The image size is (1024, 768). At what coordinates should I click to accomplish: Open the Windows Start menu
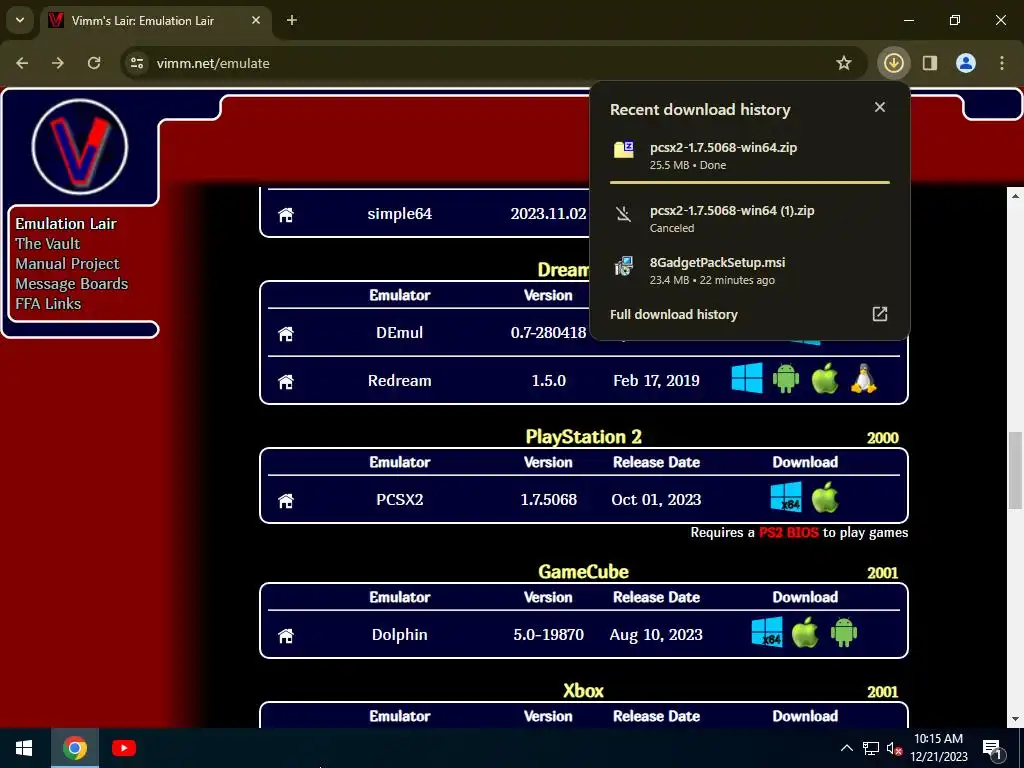click(x=24, y=748)
